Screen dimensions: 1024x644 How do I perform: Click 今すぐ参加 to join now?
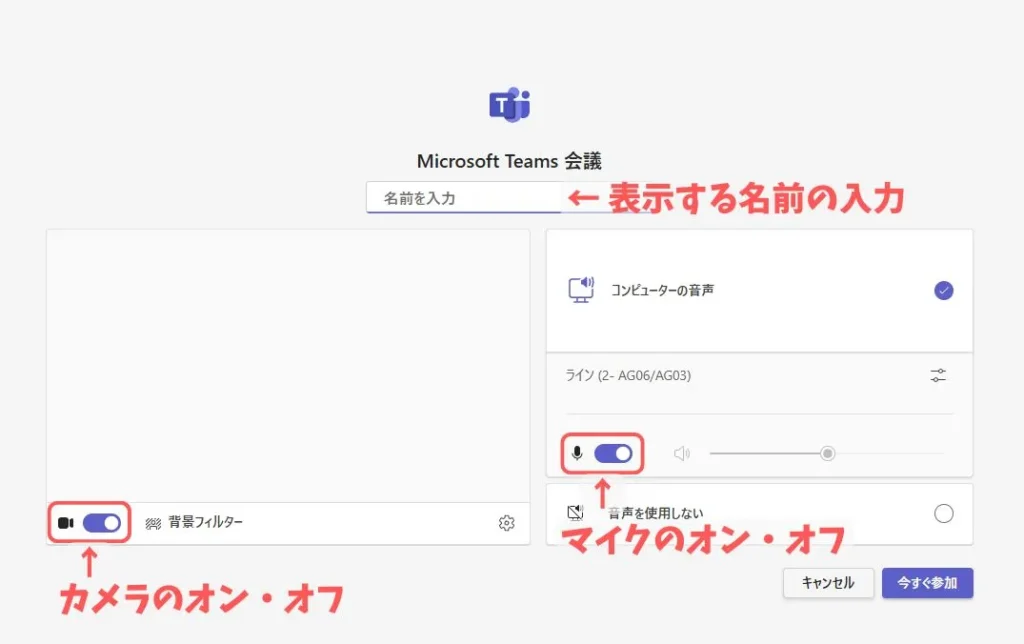[927, 583]
